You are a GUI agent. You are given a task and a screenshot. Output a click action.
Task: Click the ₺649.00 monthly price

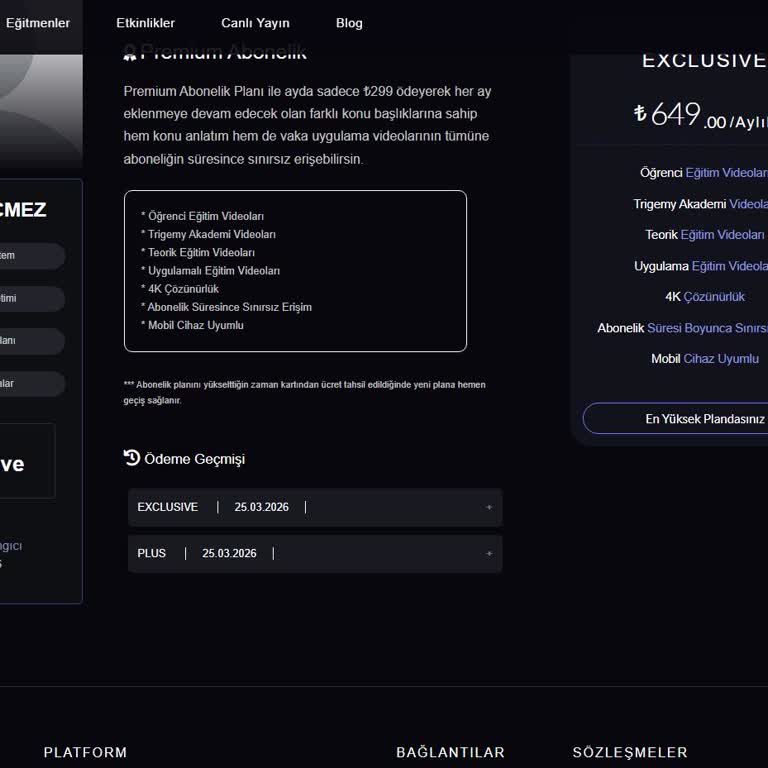tap(700, 115)
